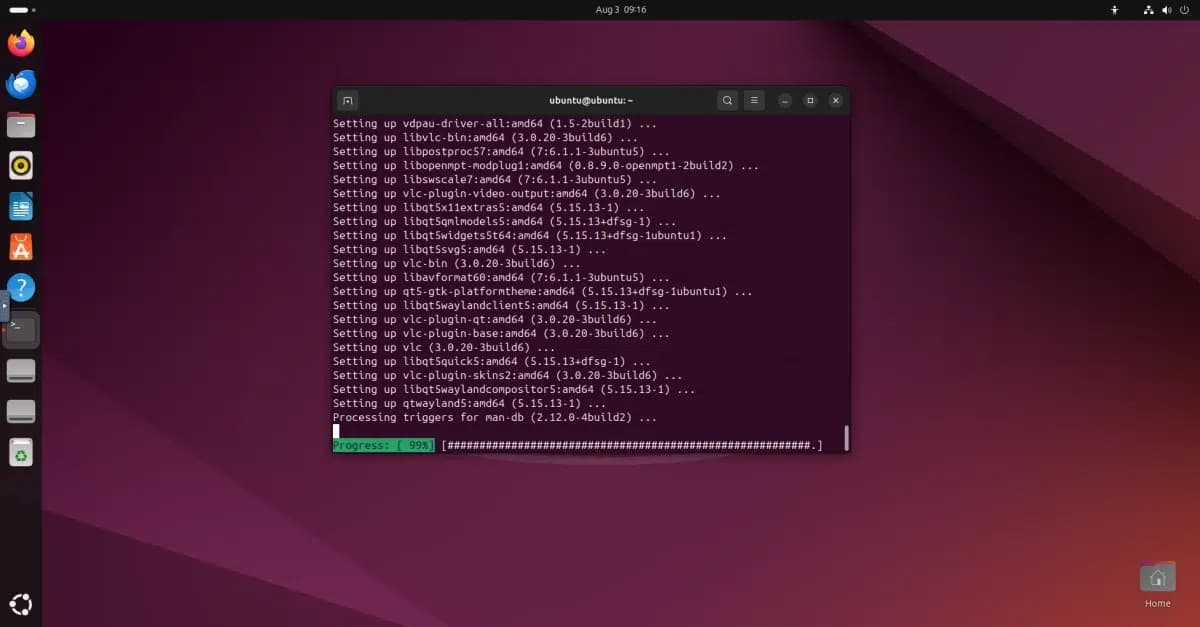Screen dimensions: 1200x627
Task: Click the network status icon
Action: pyautogui.click(x=1149, y=10)
